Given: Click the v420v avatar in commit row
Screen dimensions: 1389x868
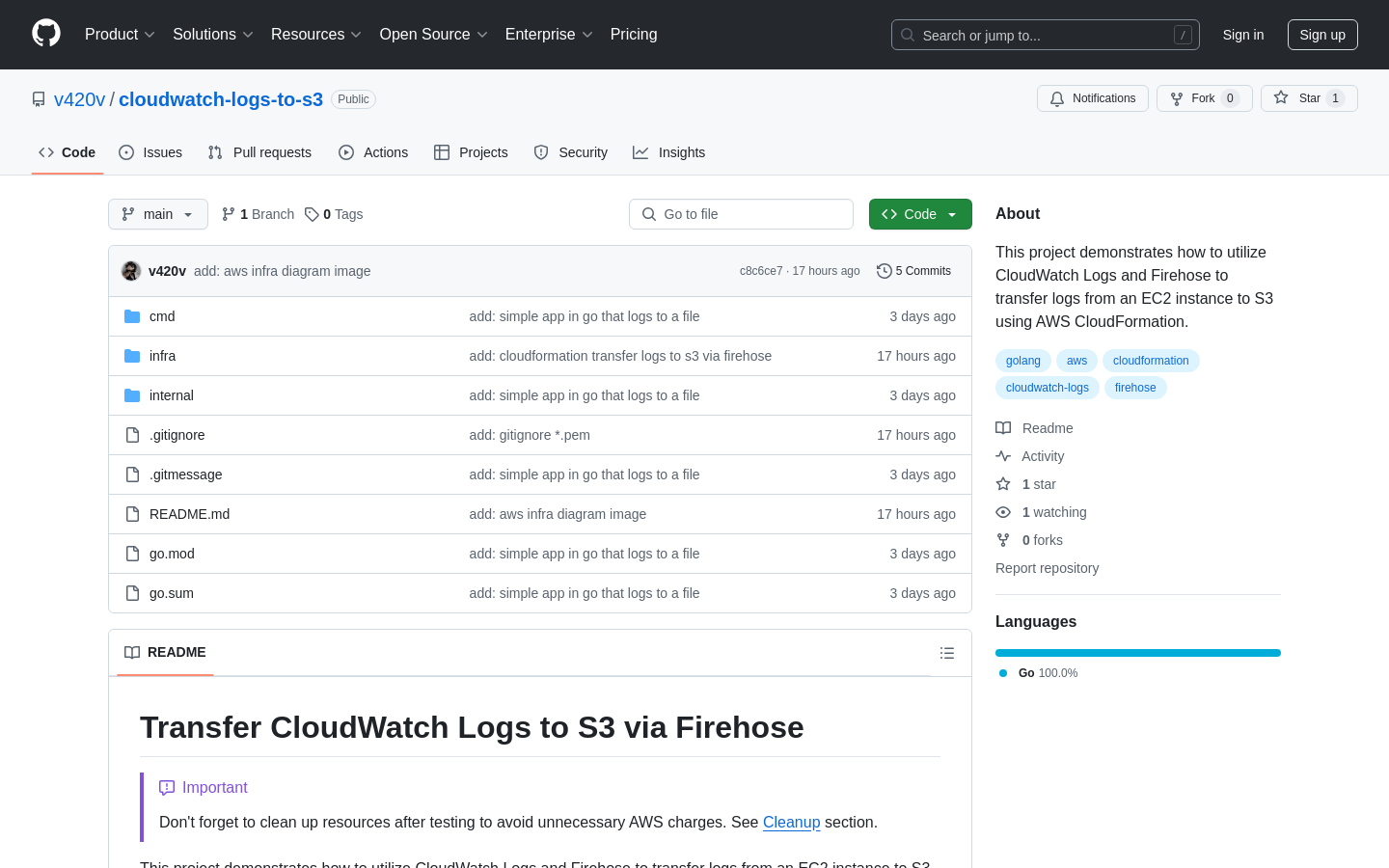Looking at the screenshot, I should click(131, 271).
